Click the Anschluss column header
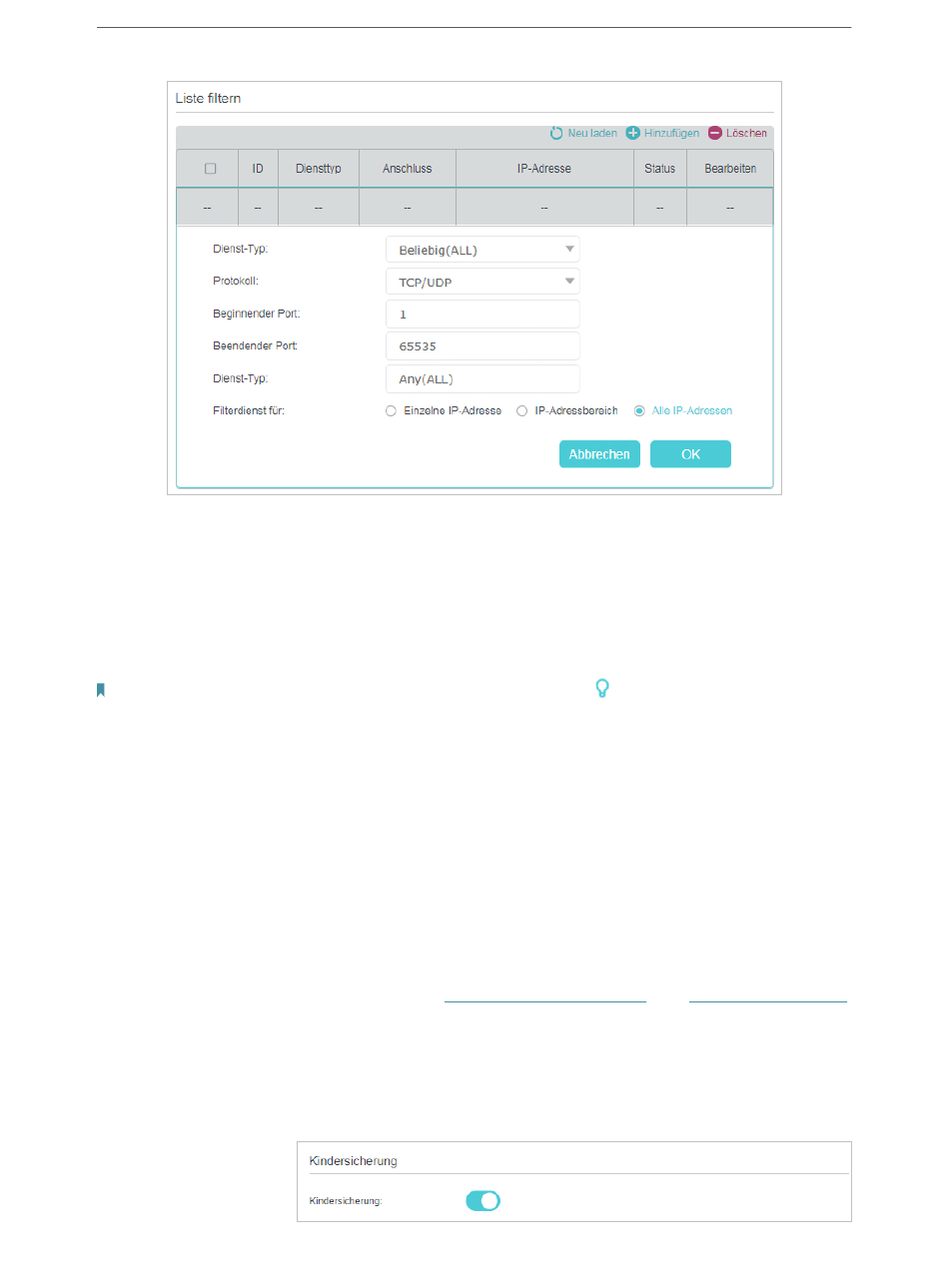 point(408,169)
